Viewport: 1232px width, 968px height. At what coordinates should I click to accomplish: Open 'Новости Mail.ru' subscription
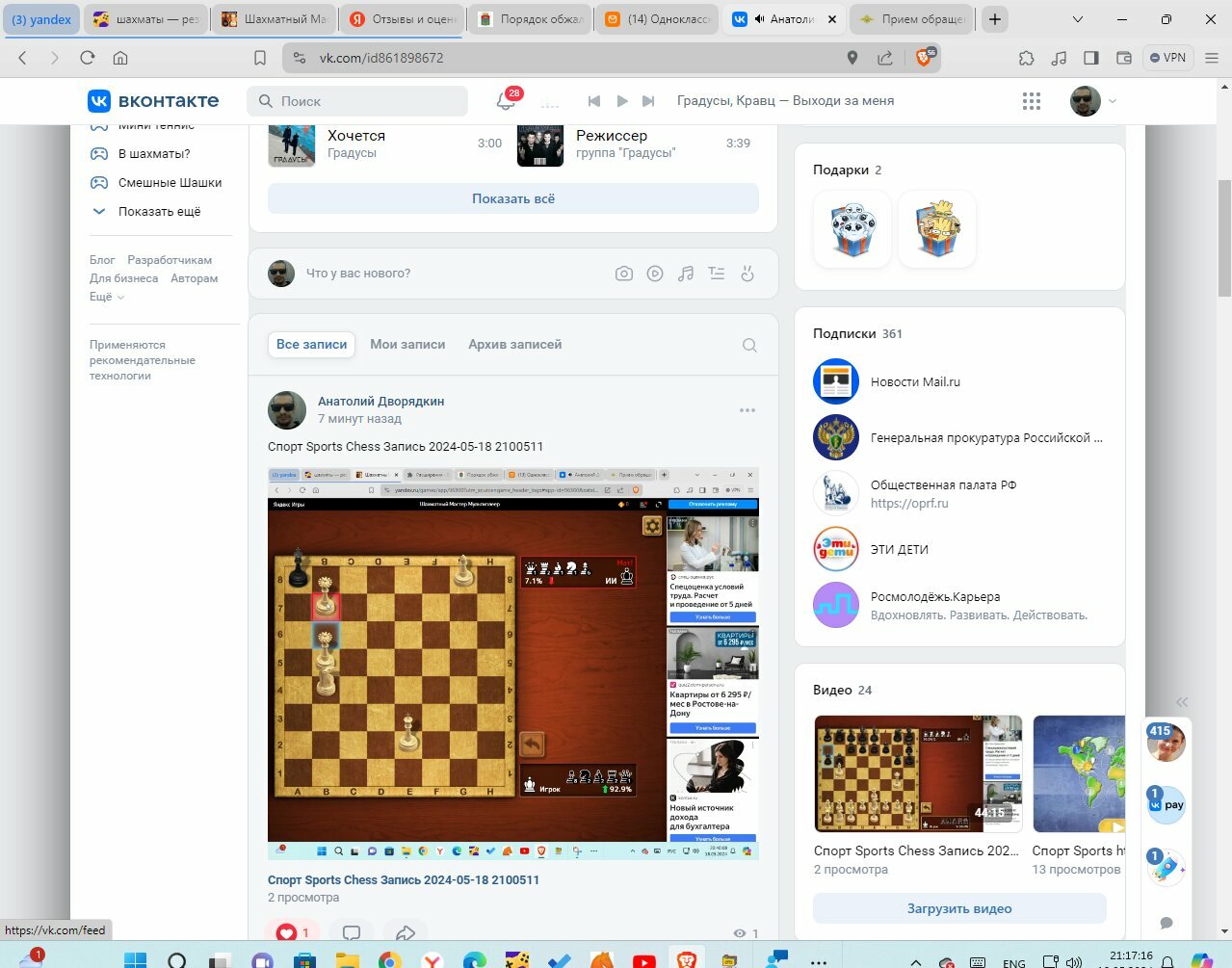point(915,381)
